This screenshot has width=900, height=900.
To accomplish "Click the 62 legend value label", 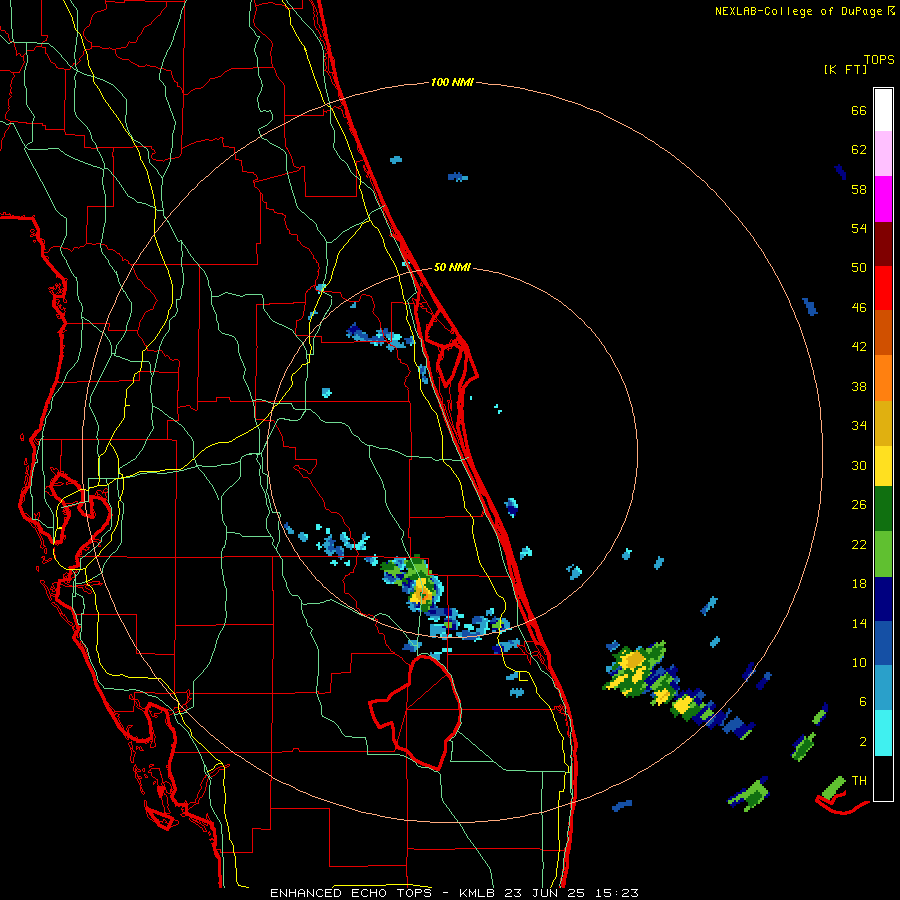I will pyautogui.click(x=859, y=149).
